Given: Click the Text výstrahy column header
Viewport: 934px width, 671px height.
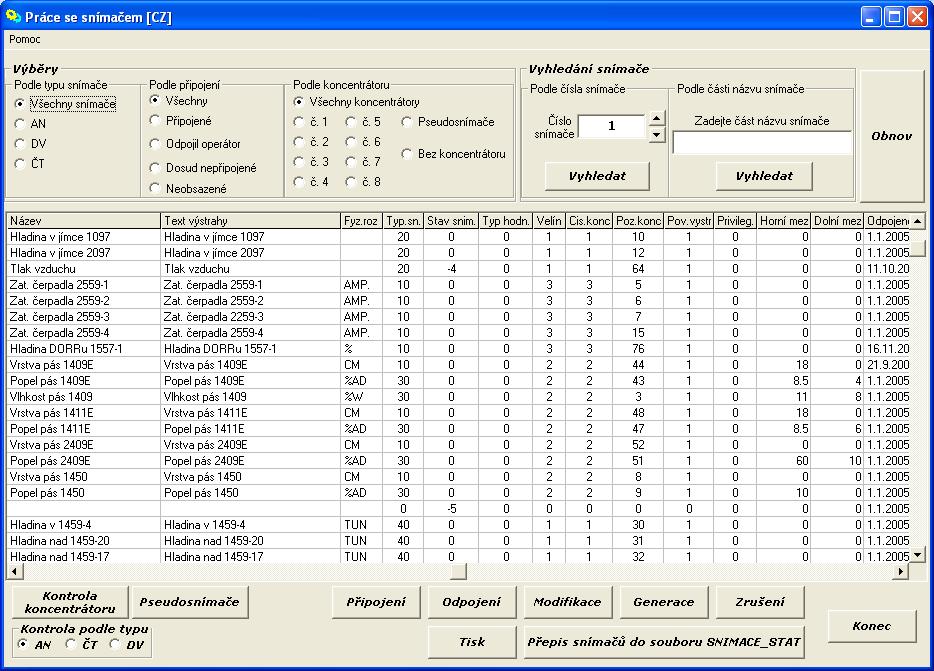Looking at the screenshot, I should [x=250, y=221].
